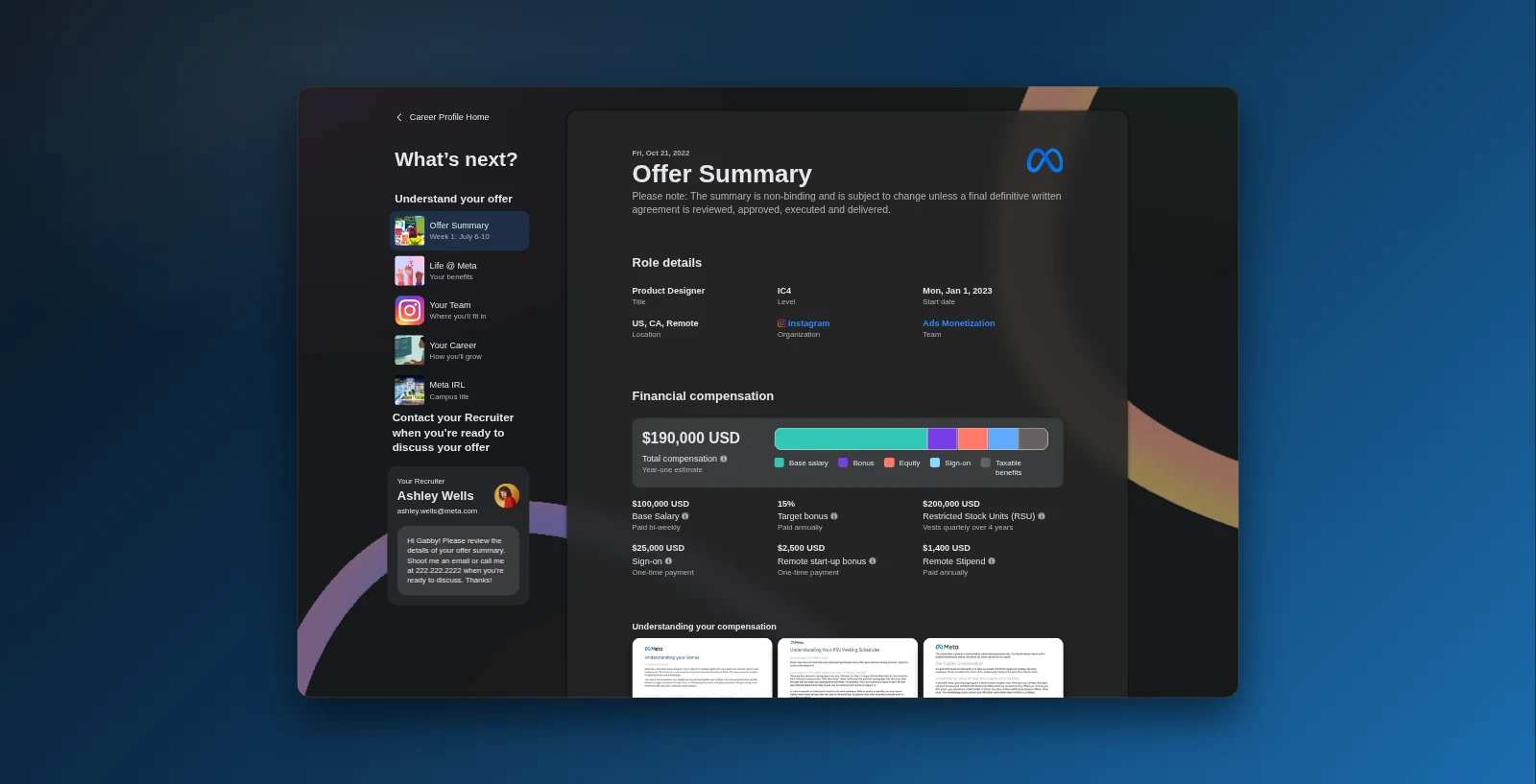The height and width of the screenshot is (784, 1536).
Task: Click the back chevron beside Career Profile Home
Action: click(399, 117)
